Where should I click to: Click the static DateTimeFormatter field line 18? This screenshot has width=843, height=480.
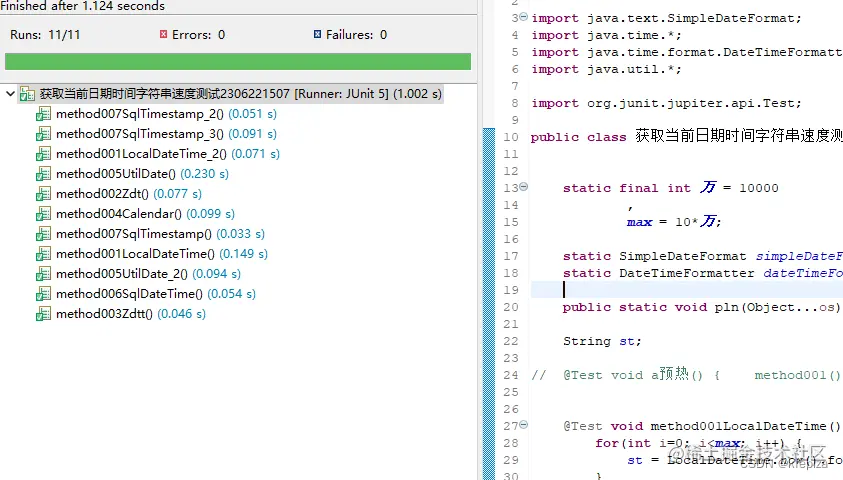(x=703, y=274)
